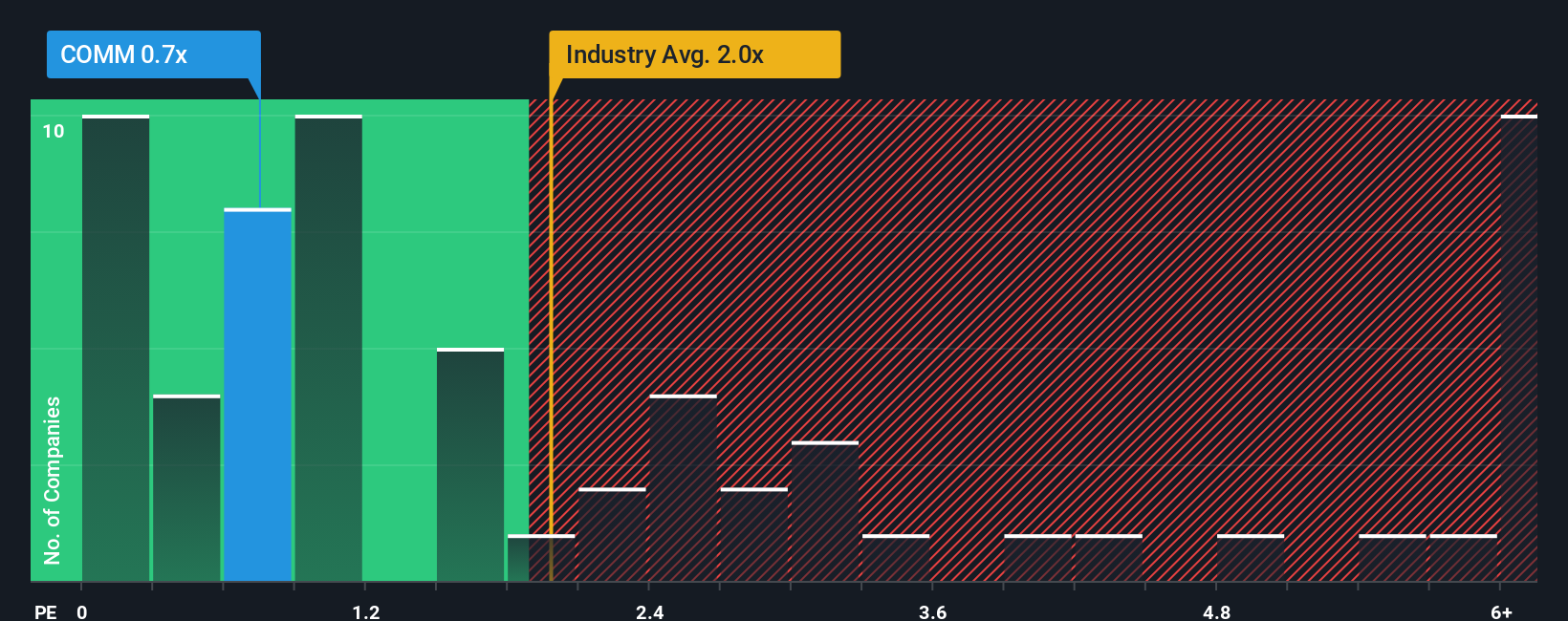Screen dimensions: 1568x621
Task: Click the tall bar left of 1.2
Action: [328, 348]
